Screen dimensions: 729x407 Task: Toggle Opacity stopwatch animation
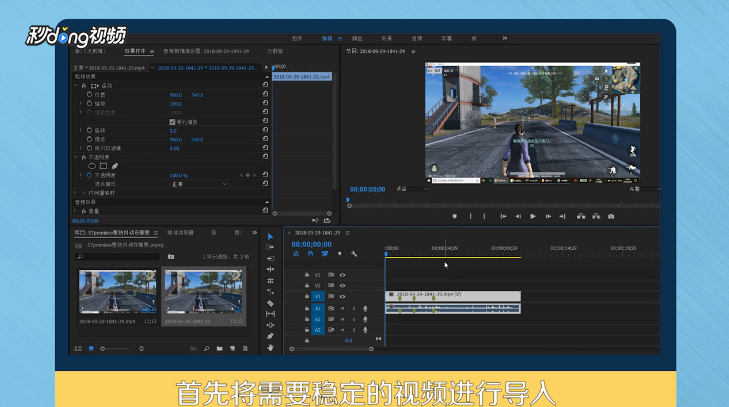pyautogui.click(x=89, y=175)
